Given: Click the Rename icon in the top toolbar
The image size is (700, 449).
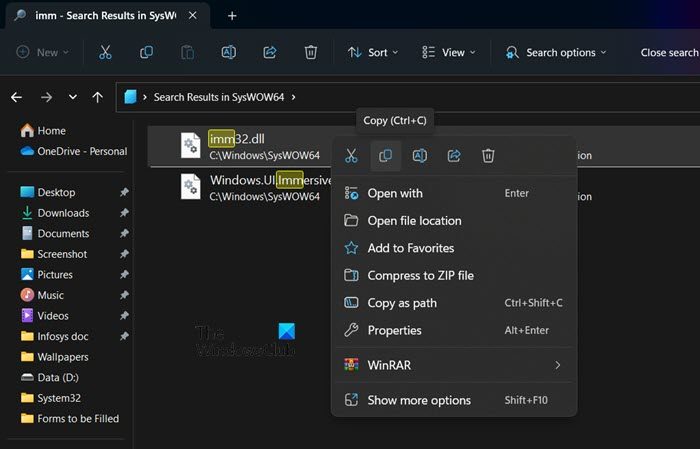Looking at the screenshot, I should coord(229,52).
